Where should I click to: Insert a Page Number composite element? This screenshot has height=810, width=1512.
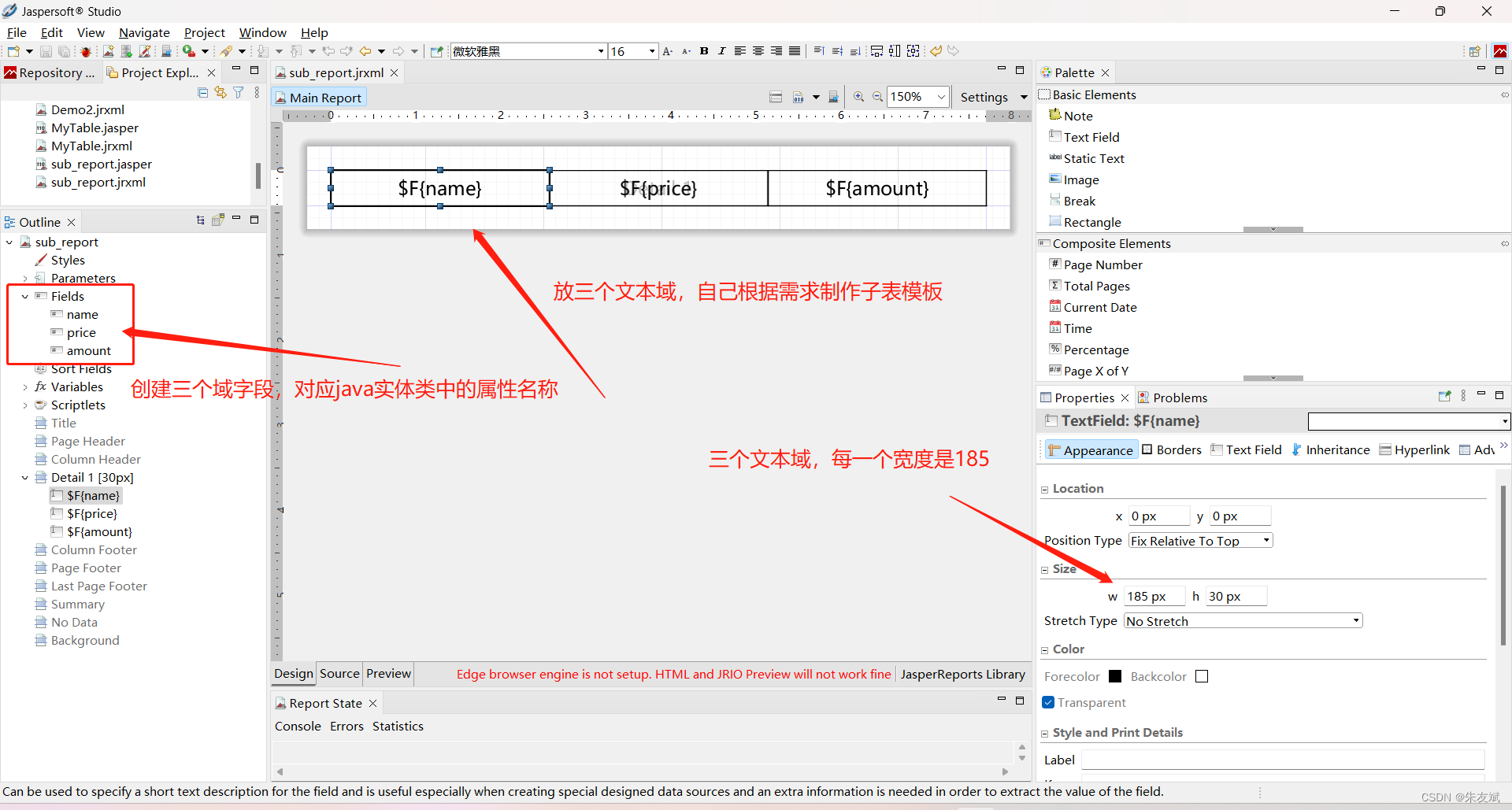[x=1102, y=264]
